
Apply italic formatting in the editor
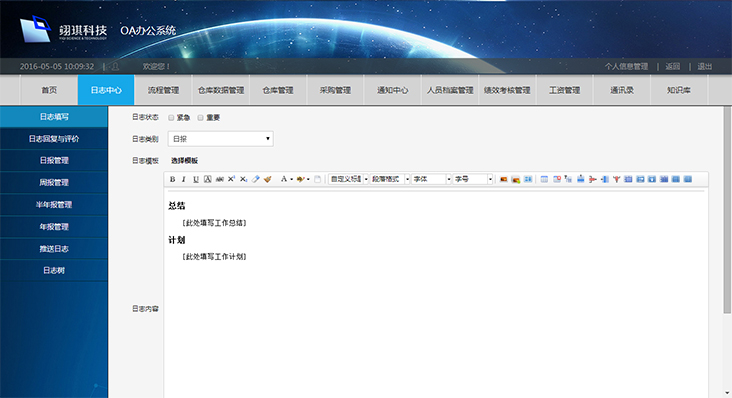(x=184, y=179)
